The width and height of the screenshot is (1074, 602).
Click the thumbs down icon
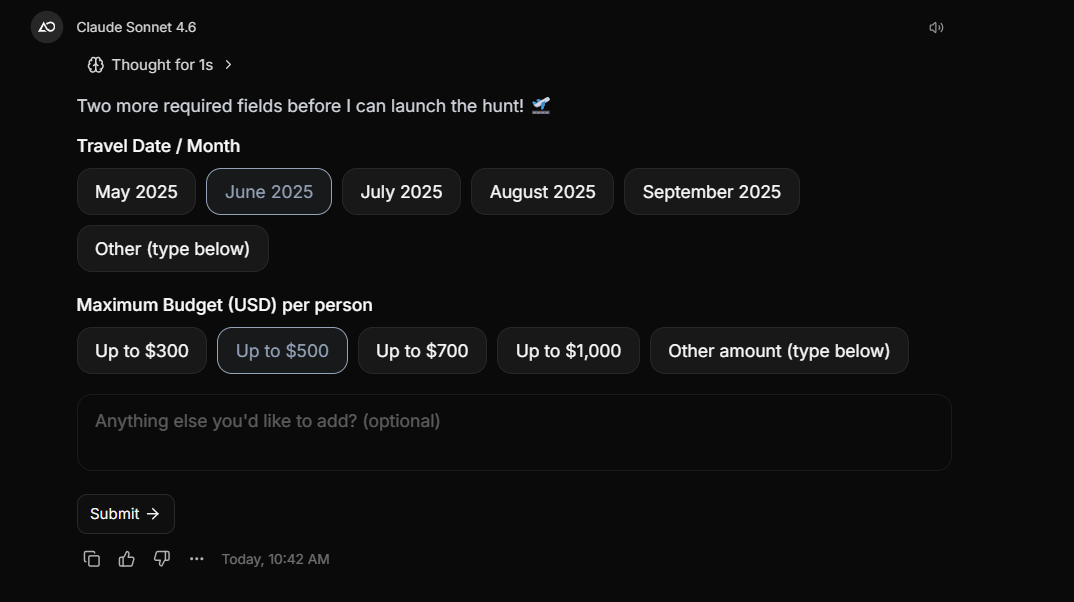pyautogui.click(x=162, y=559)
